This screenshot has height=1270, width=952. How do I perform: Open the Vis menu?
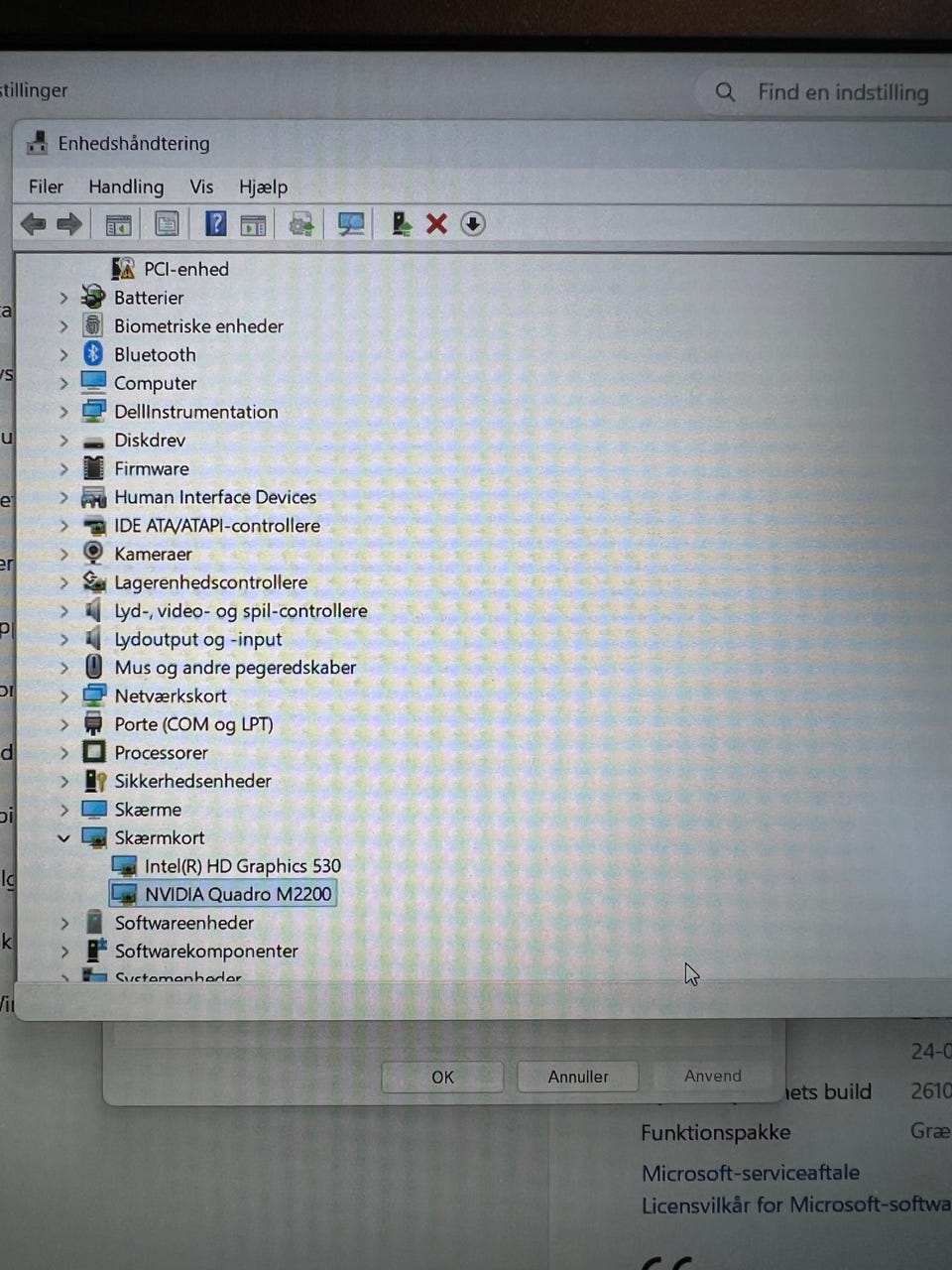[201, 187]
